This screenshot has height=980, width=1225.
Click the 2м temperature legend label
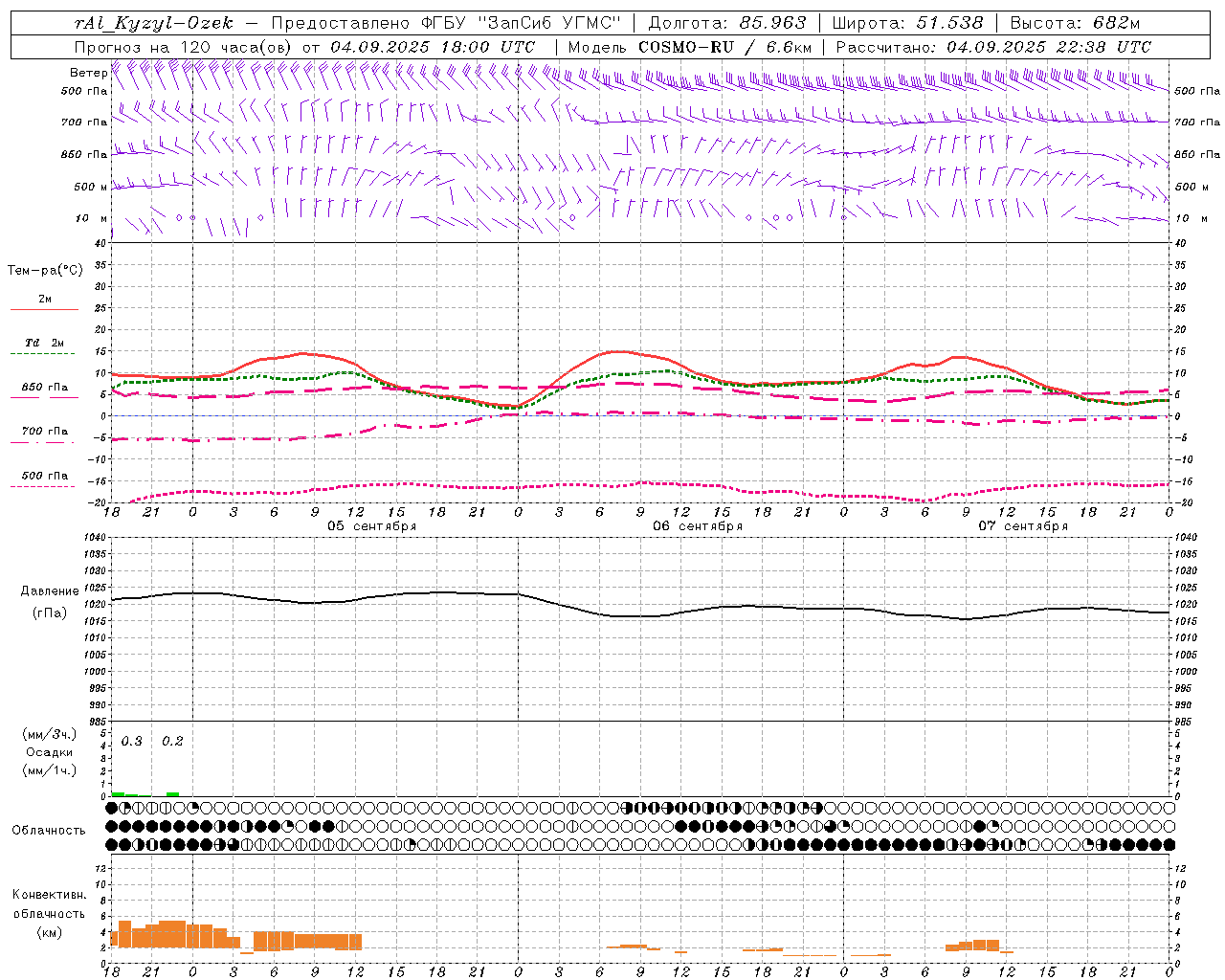45,300
